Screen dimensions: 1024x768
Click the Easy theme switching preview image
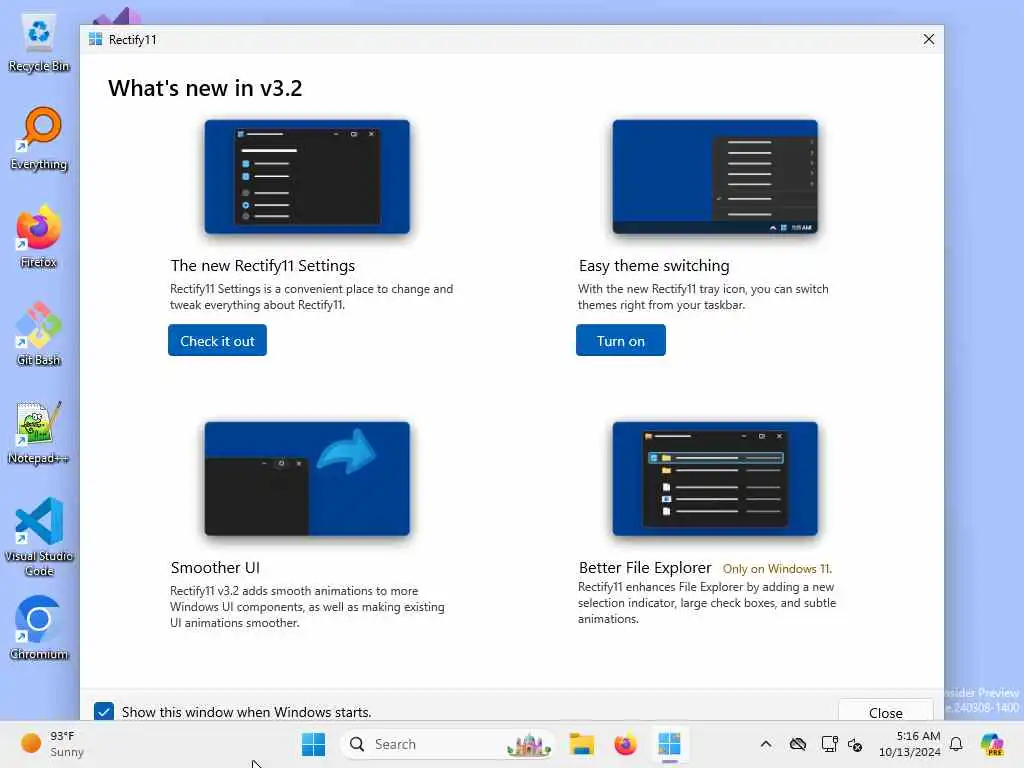(x=714, y=177)
